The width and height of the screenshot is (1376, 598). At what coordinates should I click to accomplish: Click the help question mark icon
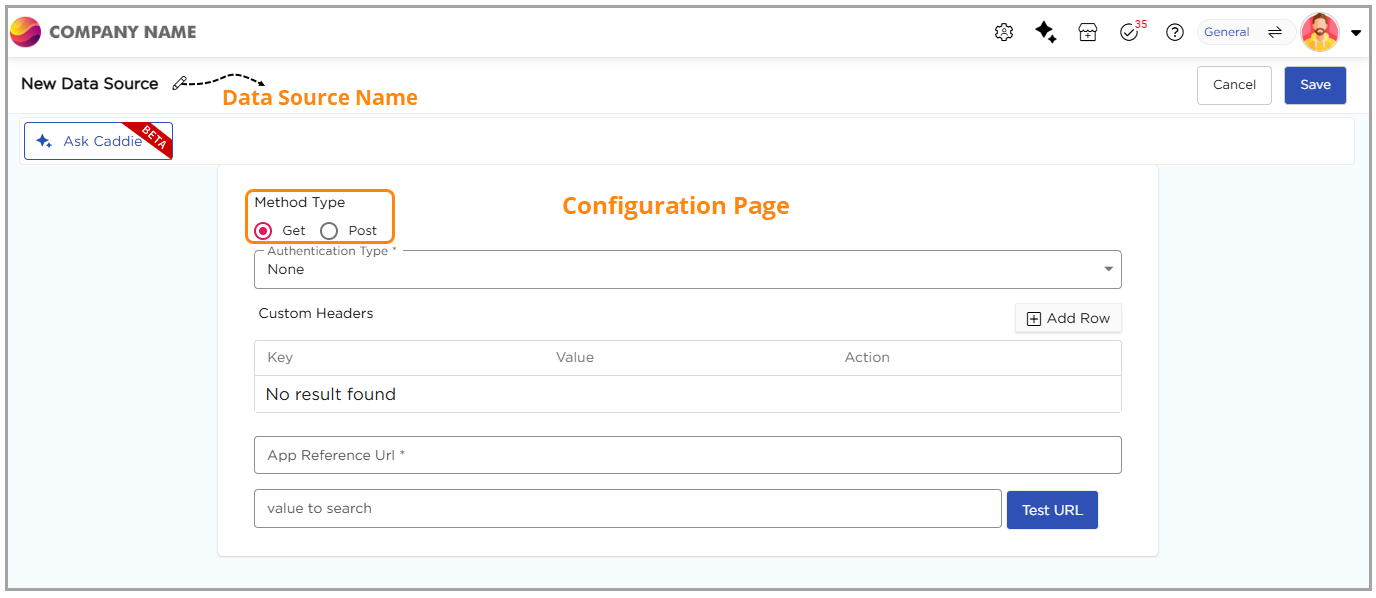point(1175,32)
